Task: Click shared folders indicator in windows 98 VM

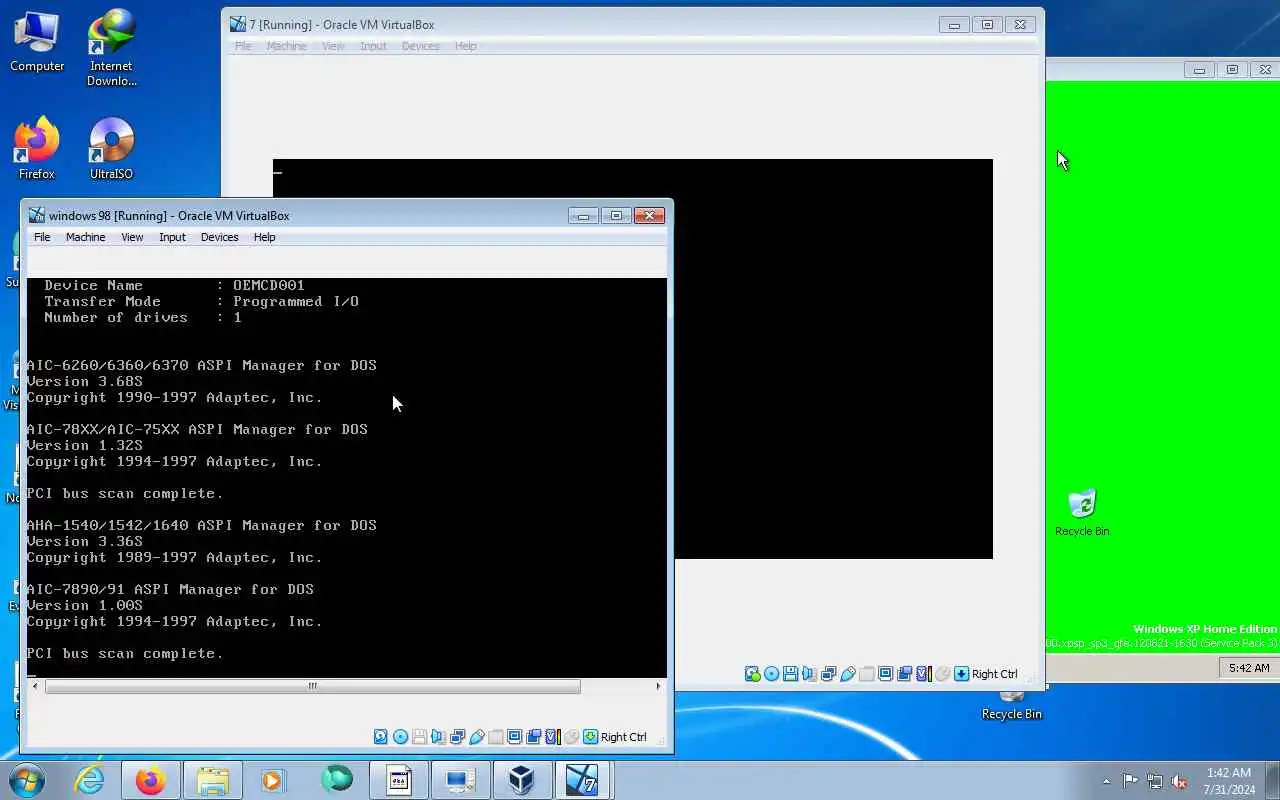Action: point(495,737)
